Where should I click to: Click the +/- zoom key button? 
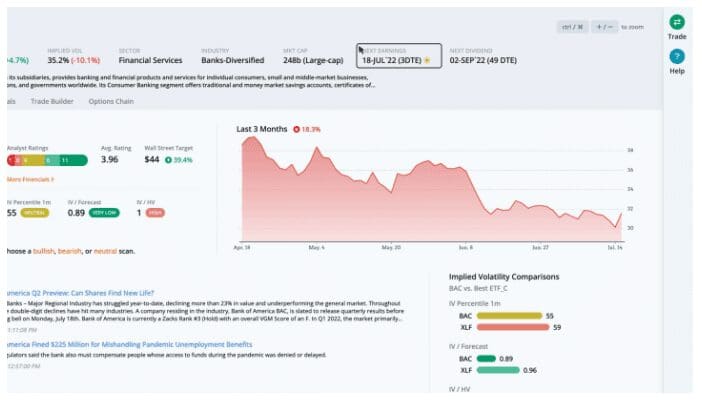(602, 27)
